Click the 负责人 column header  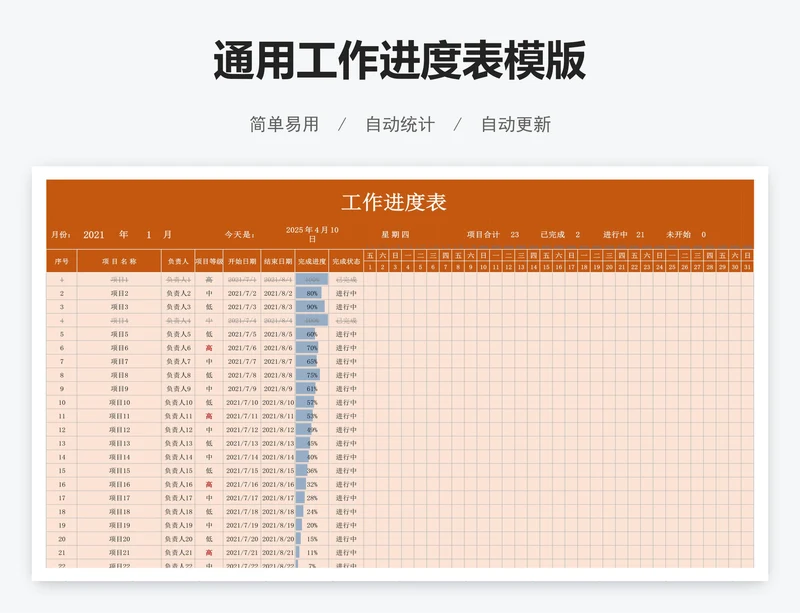tap(178, 261)
